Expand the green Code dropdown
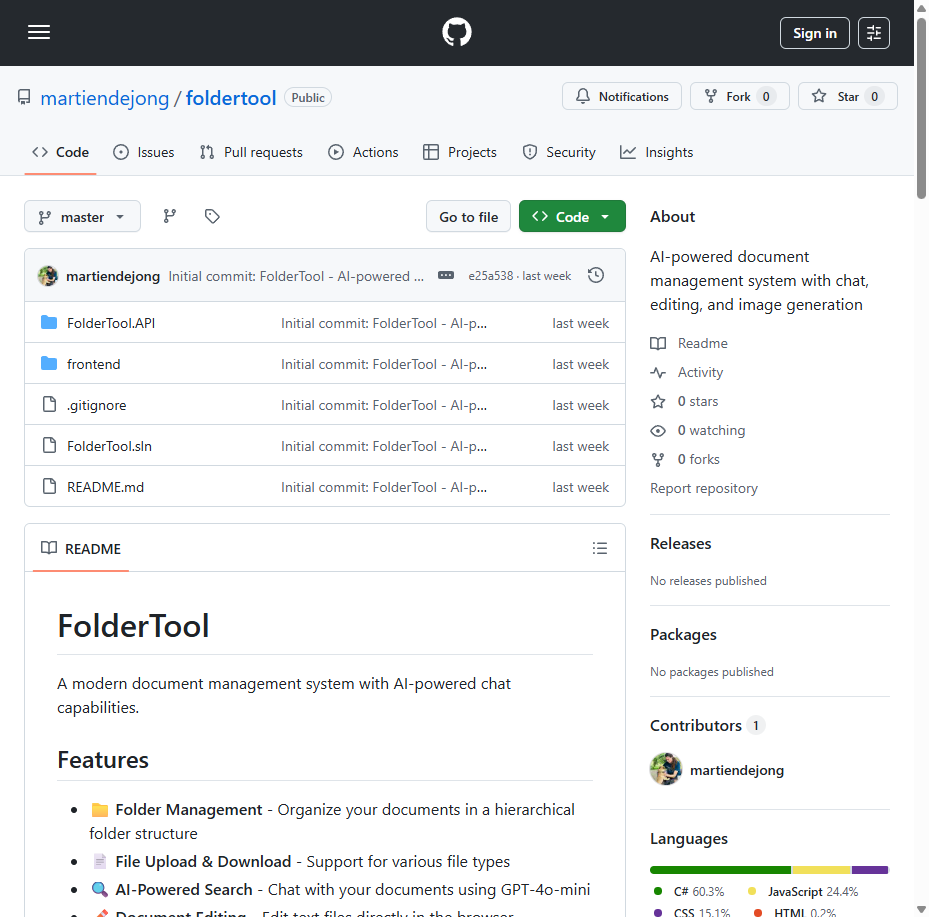Viewport: 929px width, 917px height. click(572, 217)
